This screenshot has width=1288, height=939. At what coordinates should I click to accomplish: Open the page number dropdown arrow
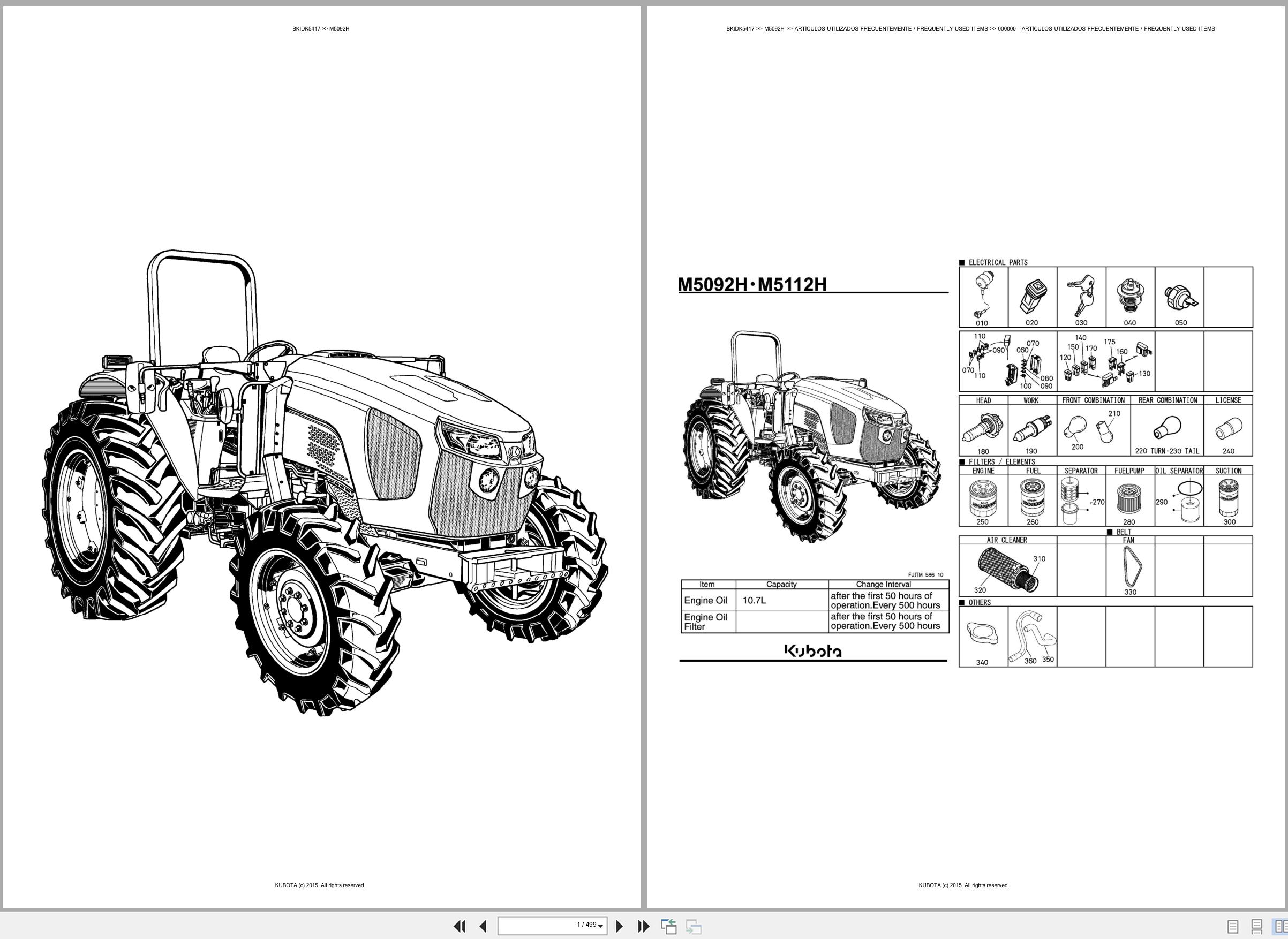pyautogui.click(x=600, y=927)
